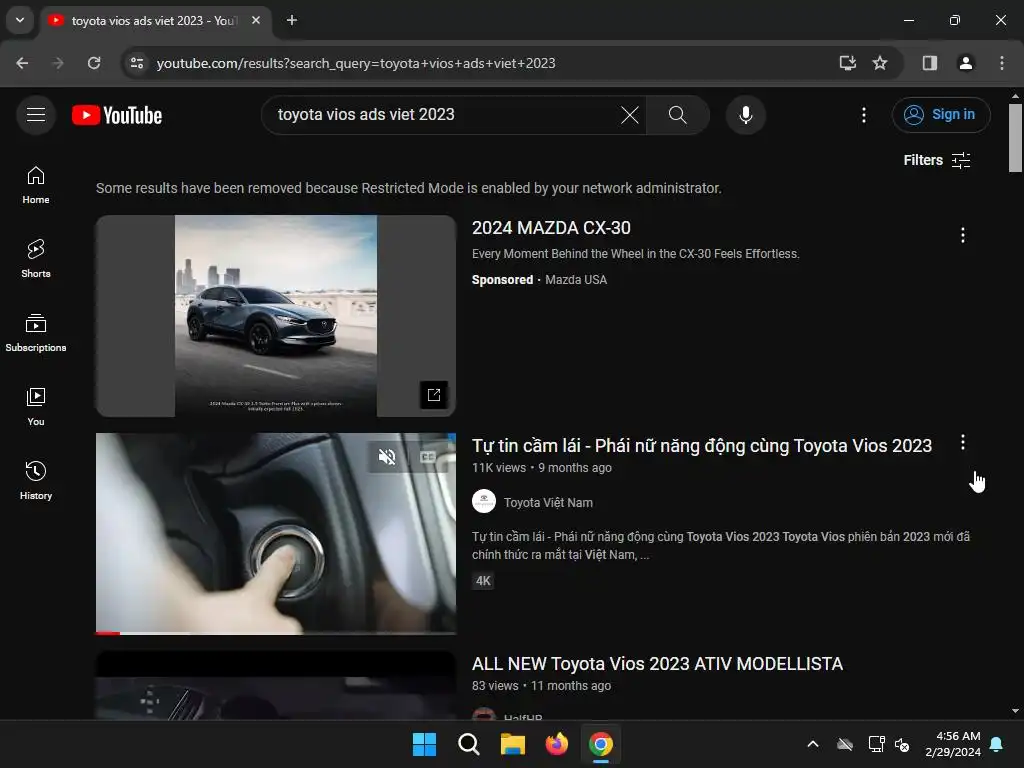View site information icon
Screen dimensions: 1024x768
coord(137,63)
